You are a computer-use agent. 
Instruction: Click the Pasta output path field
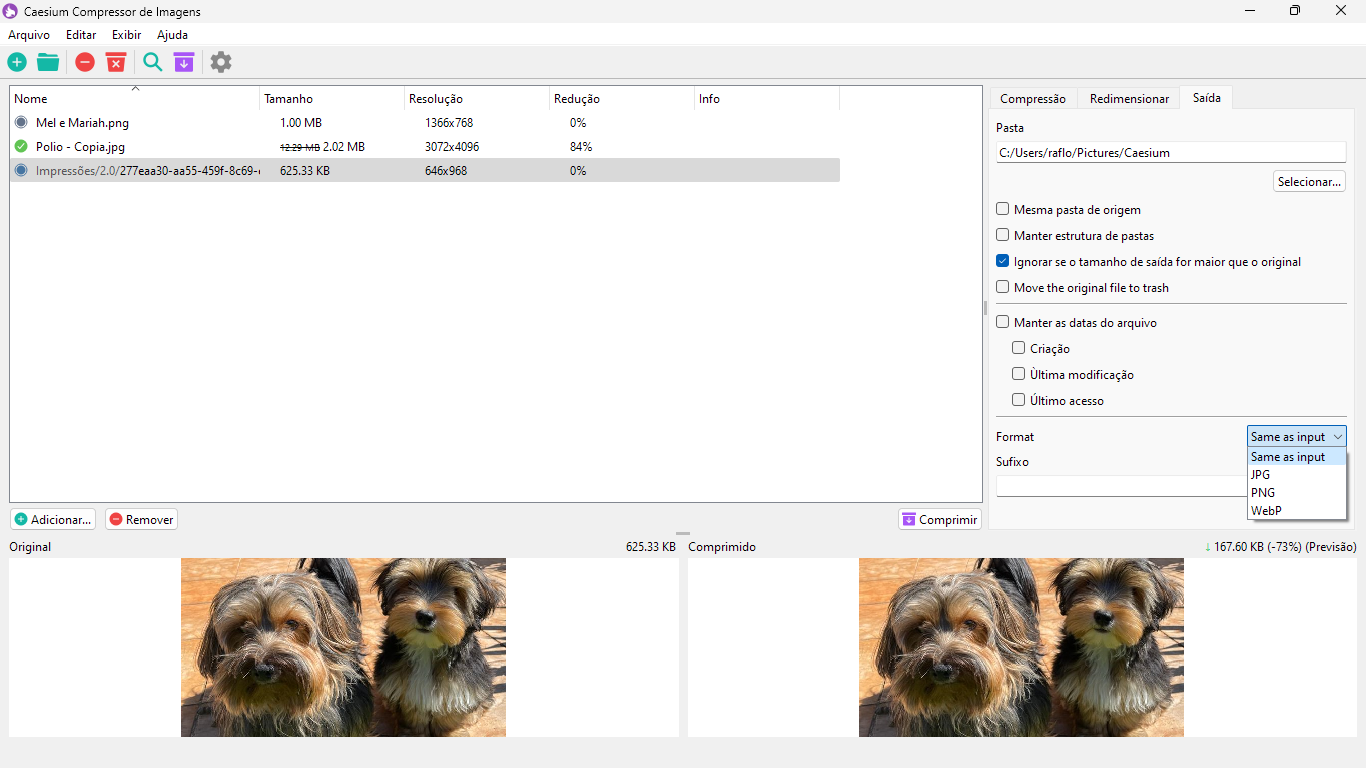point(1170,153)
